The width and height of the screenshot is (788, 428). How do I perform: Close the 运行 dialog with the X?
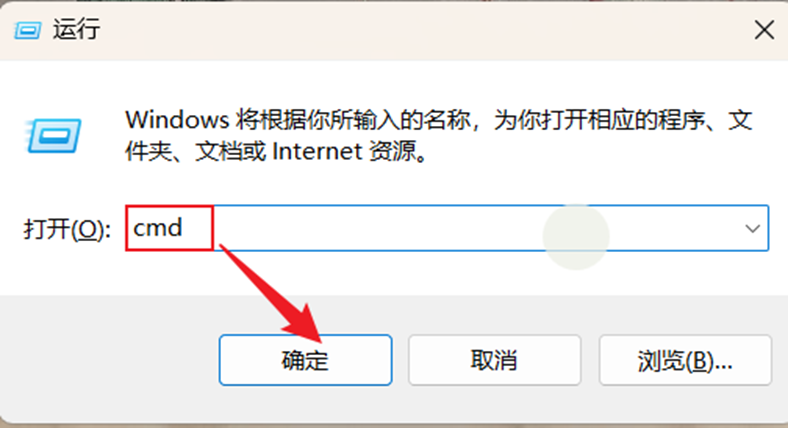point(764,30)
